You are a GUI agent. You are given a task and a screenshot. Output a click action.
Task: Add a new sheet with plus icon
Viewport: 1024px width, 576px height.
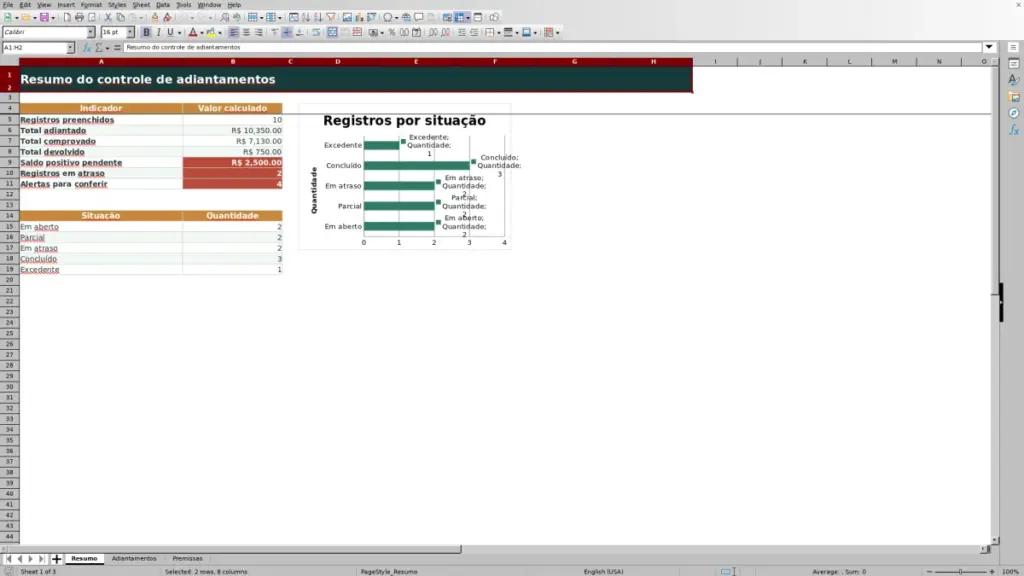[x=56, y=559]
